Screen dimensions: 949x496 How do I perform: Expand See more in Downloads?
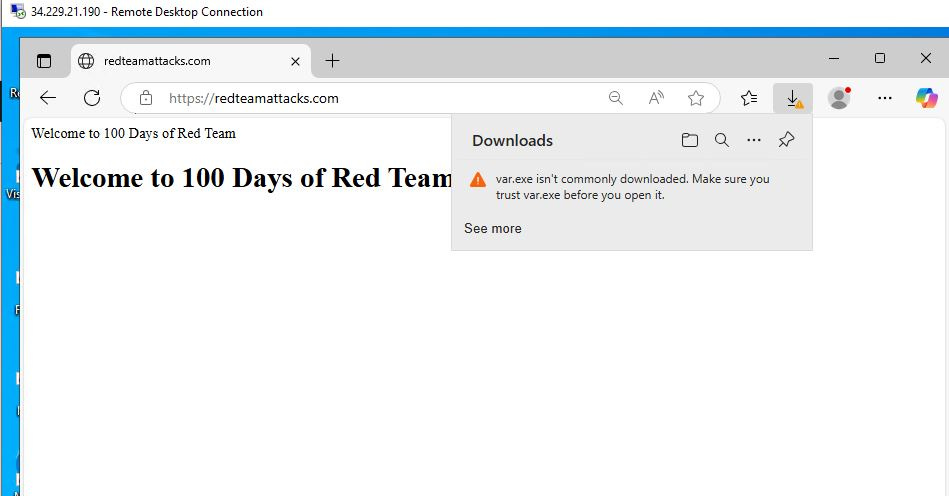click(x=493, y=229)
